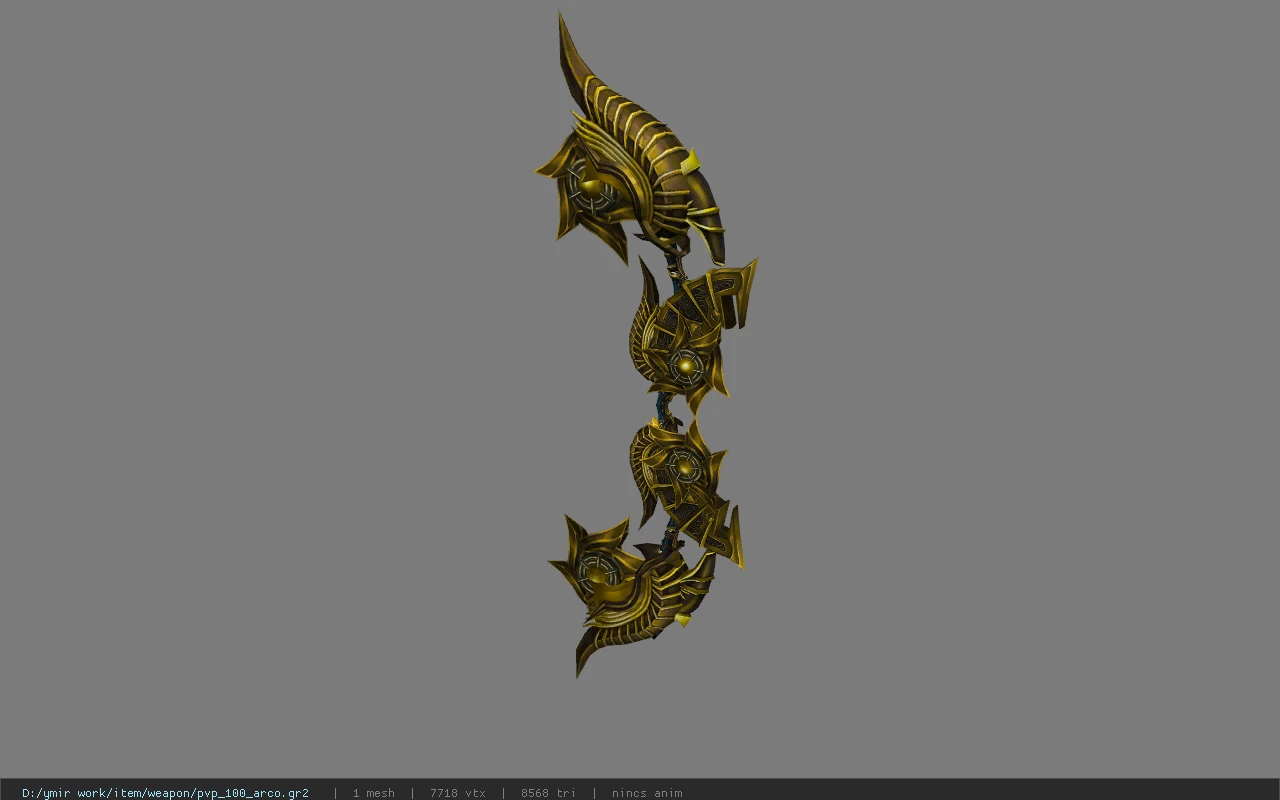
Task: Click the "7718 vtx" vertex count
Action: pyautogui.click(x=458, y=793)
